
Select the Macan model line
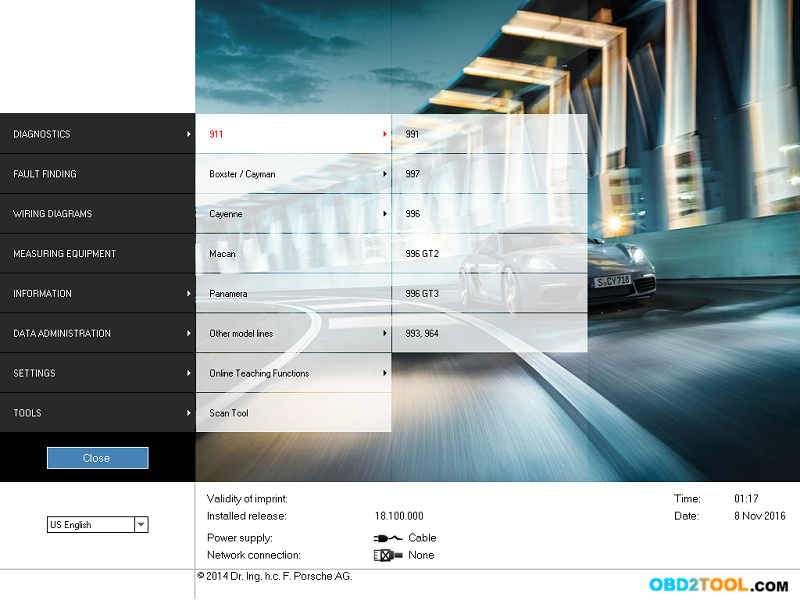[293, 253]
